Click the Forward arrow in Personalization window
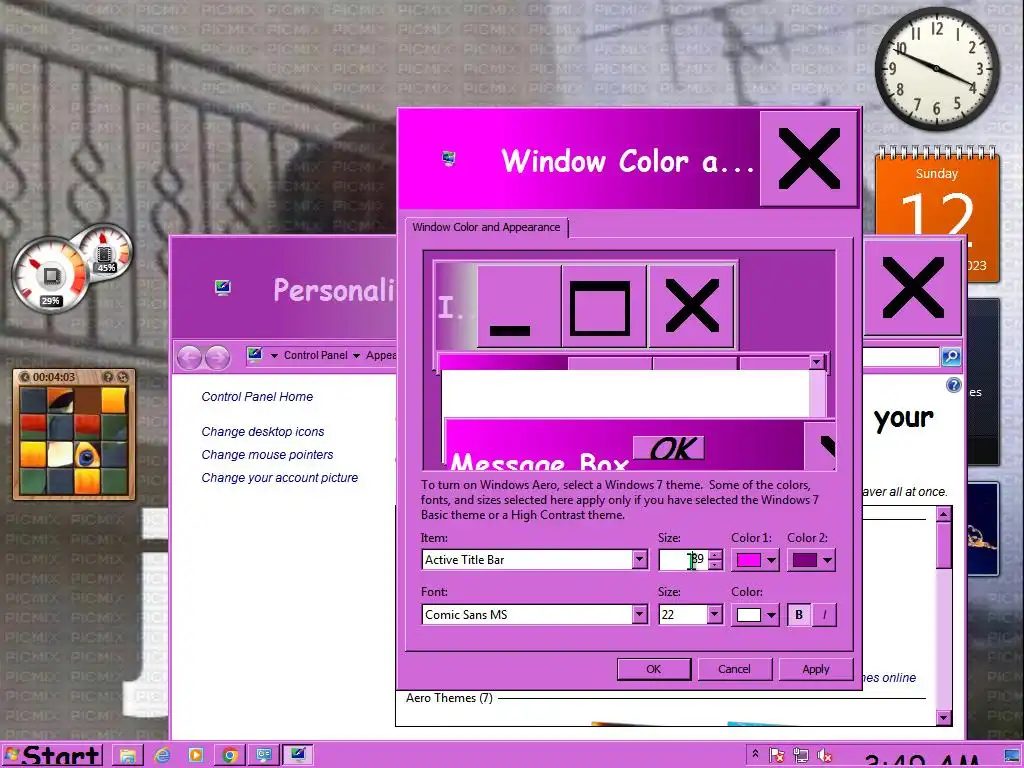 217,357
